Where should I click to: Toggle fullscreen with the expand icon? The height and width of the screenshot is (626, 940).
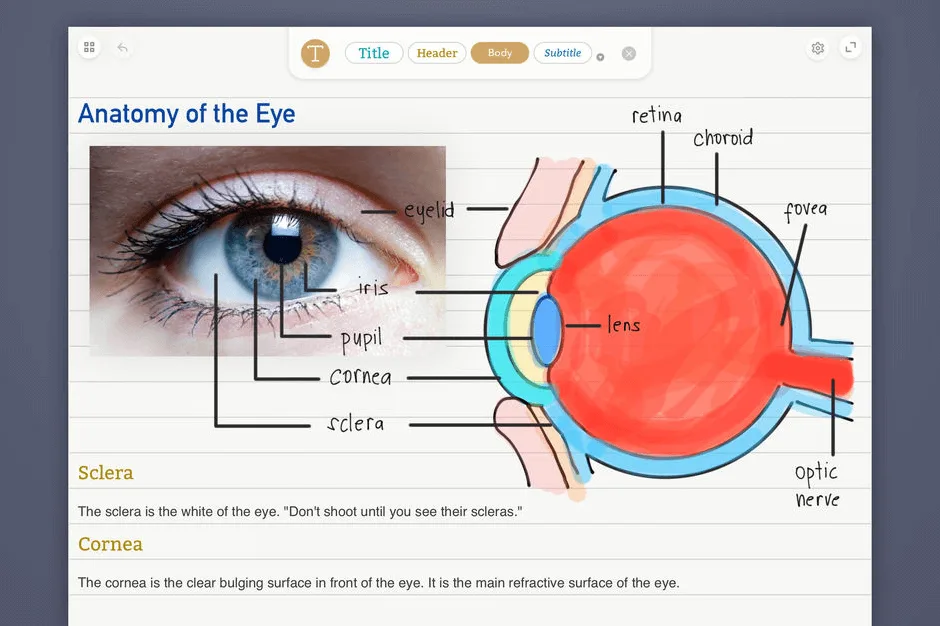tap(851, 47)
